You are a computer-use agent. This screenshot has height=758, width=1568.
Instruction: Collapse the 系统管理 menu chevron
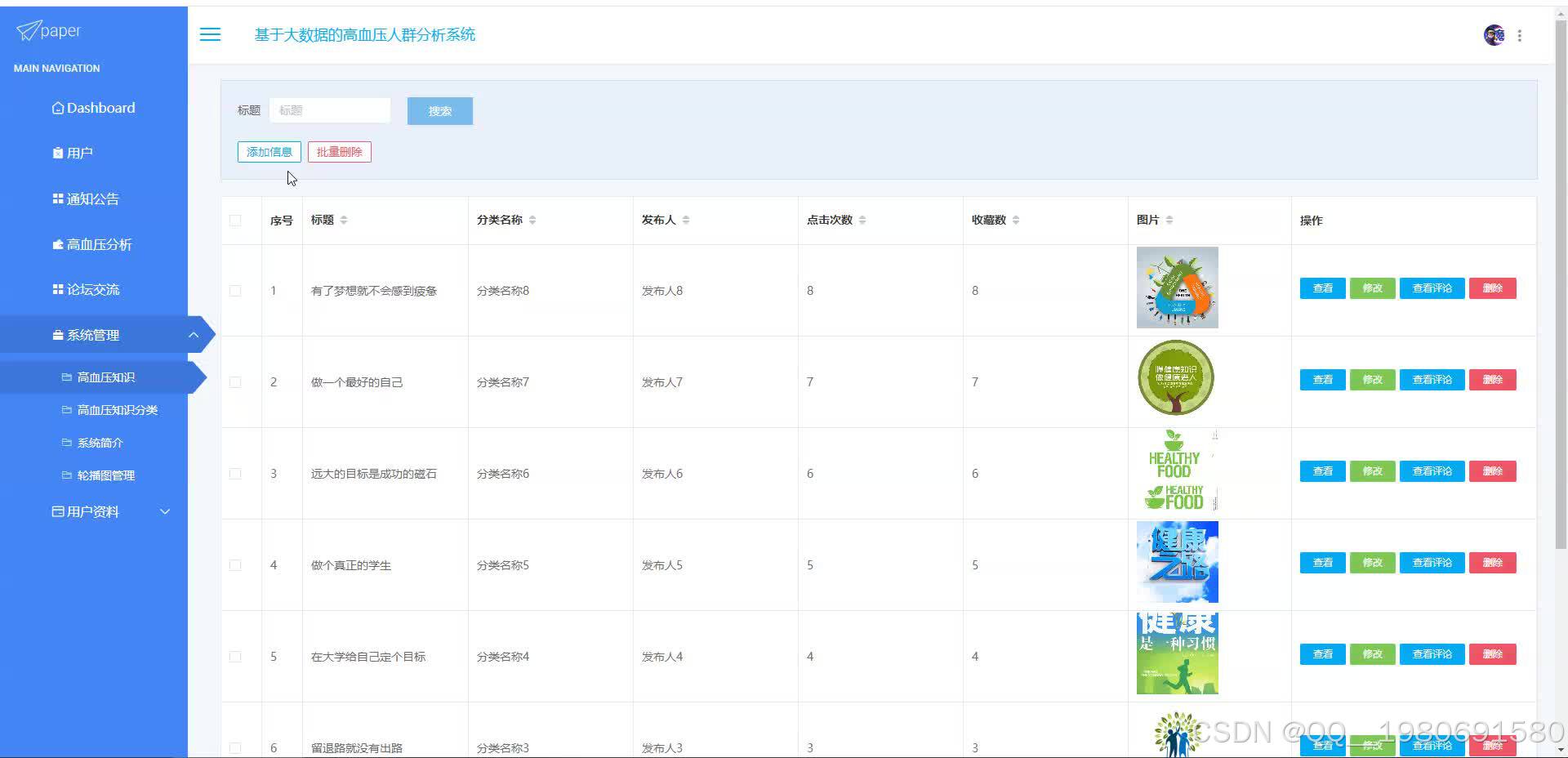click(194, 335)
